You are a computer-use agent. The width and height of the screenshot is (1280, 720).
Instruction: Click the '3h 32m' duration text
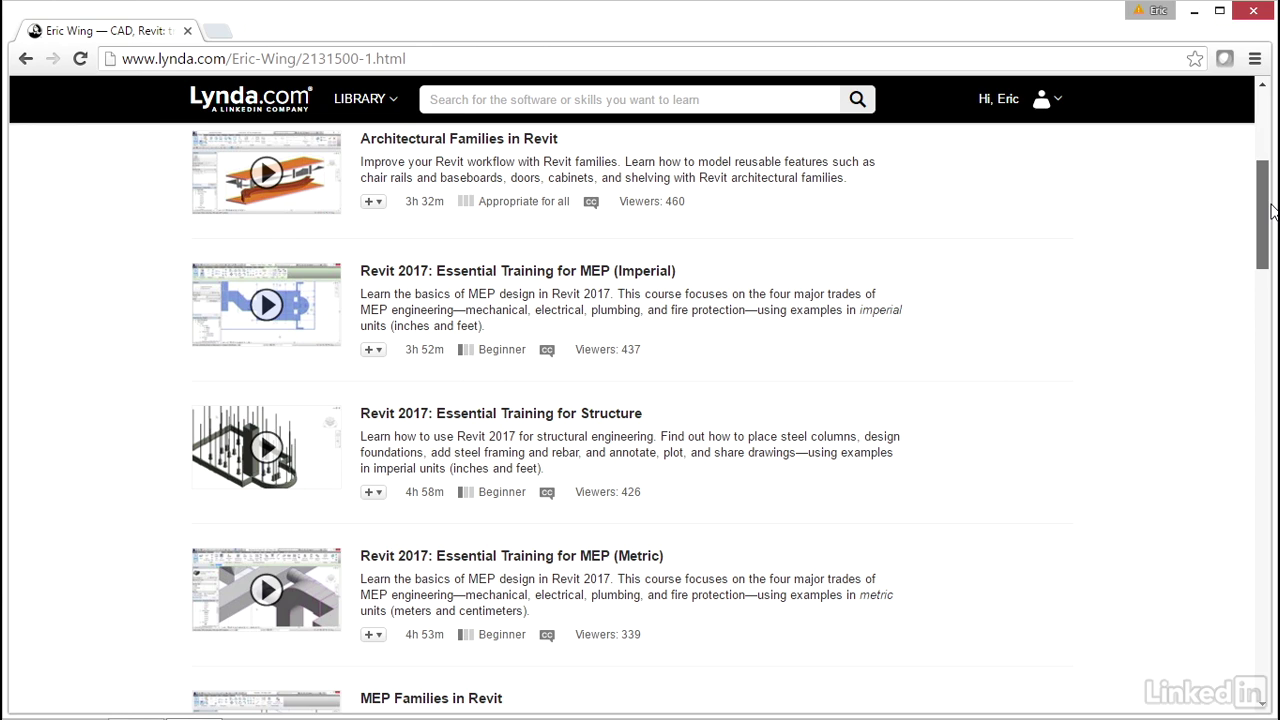click(x=424, y=201)
